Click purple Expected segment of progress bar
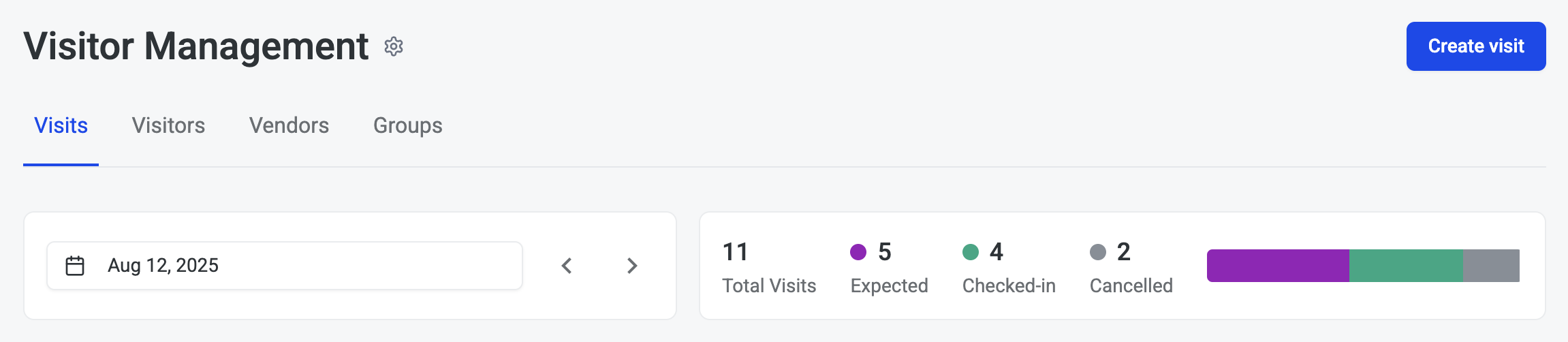The width and height of the screenshot is (1568, 342). point(1278,266)
